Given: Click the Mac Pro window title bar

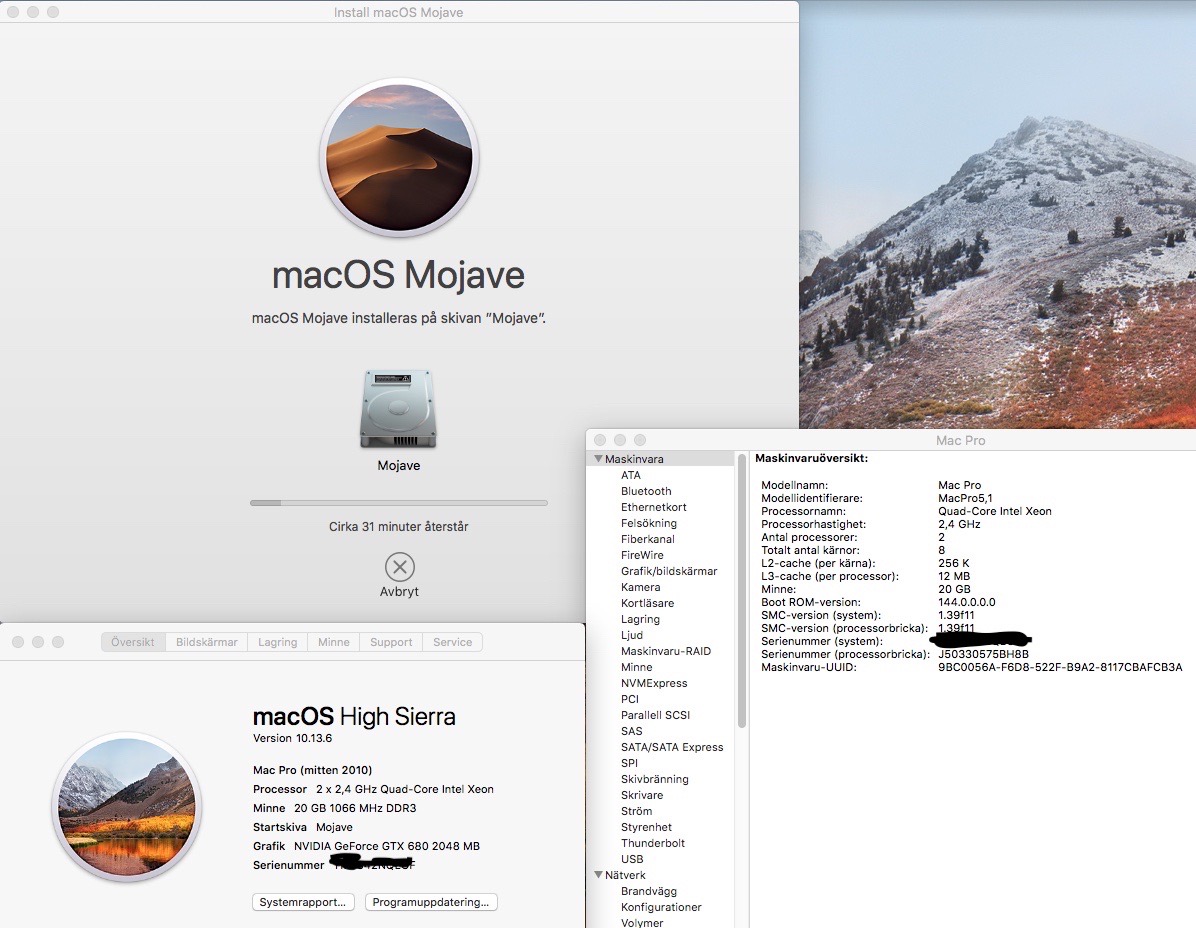Looking at the screenshot, I should point(960,440).
